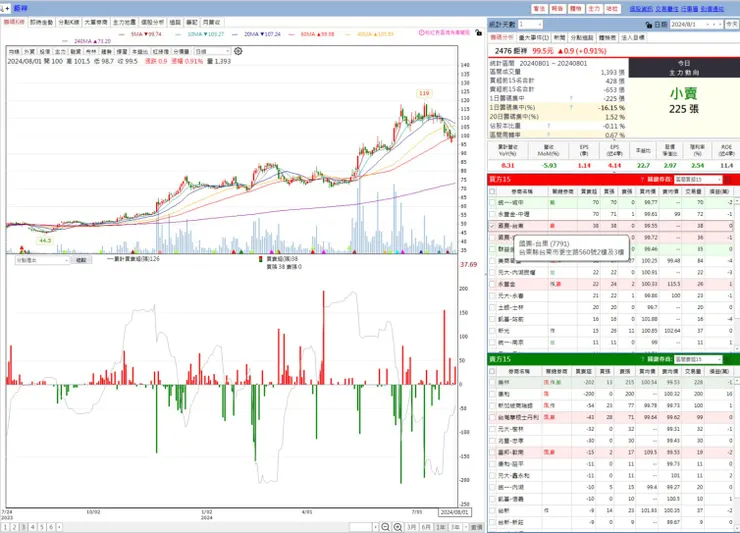The height and width of the screenshot is (533, 740).
Task: Set range to 6月
Action: click(x=426, y=527)
